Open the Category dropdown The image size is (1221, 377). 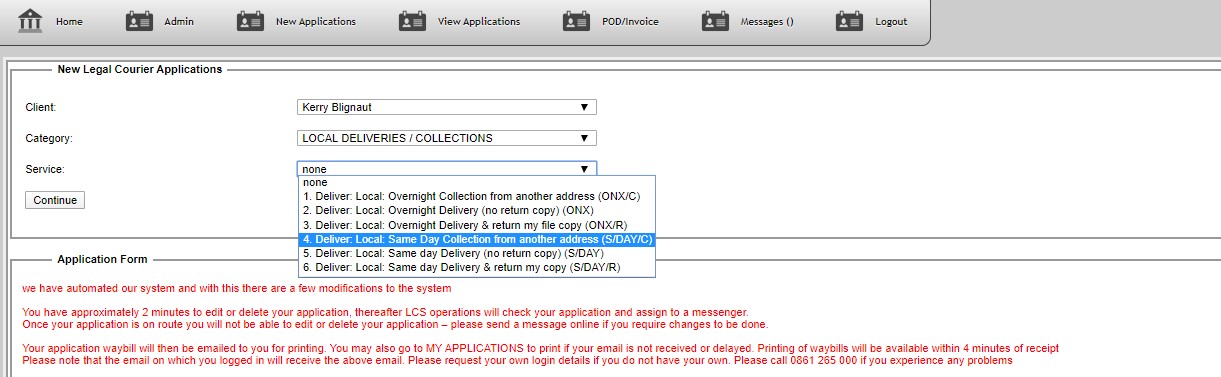click(447, 138)
